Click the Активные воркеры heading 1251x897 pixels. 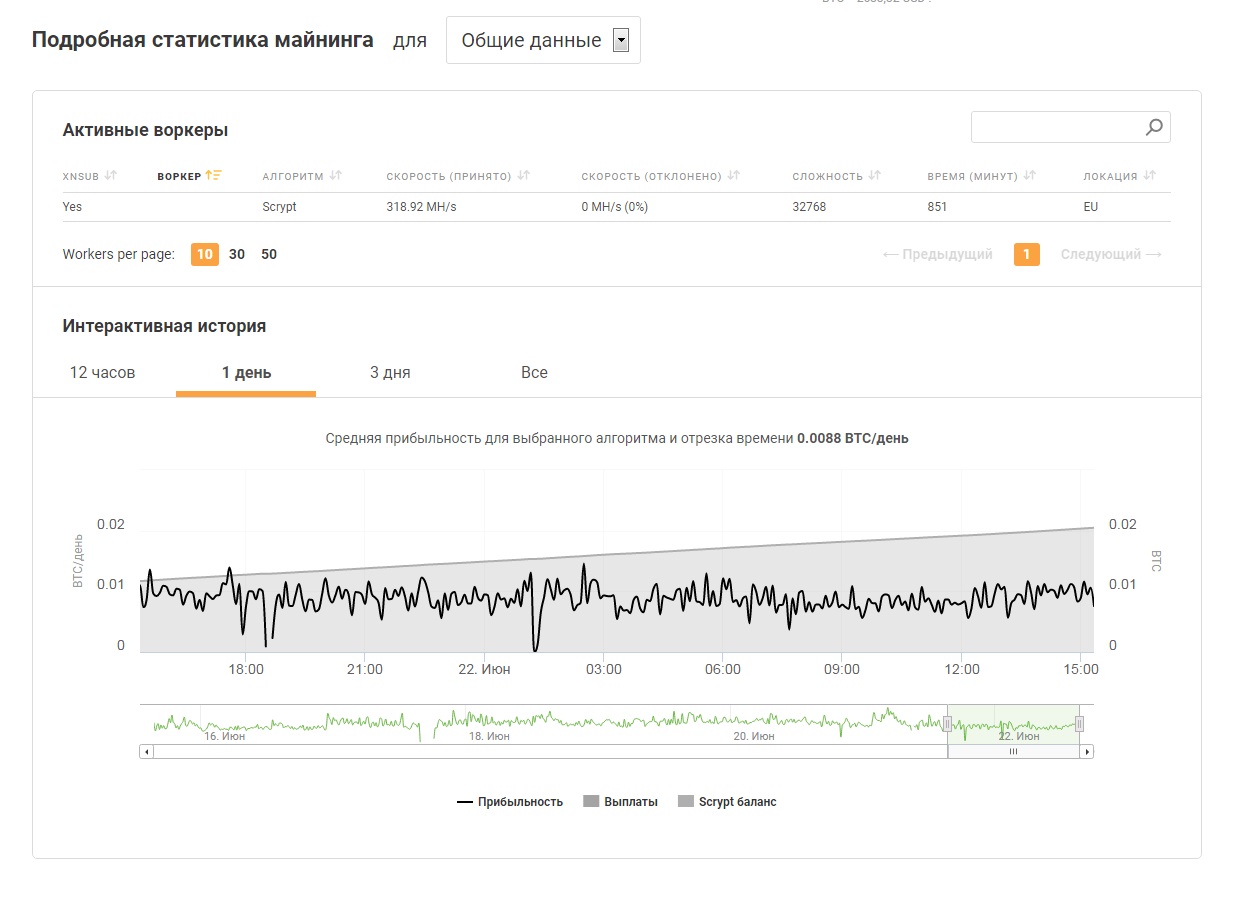[x=145, y=130]
